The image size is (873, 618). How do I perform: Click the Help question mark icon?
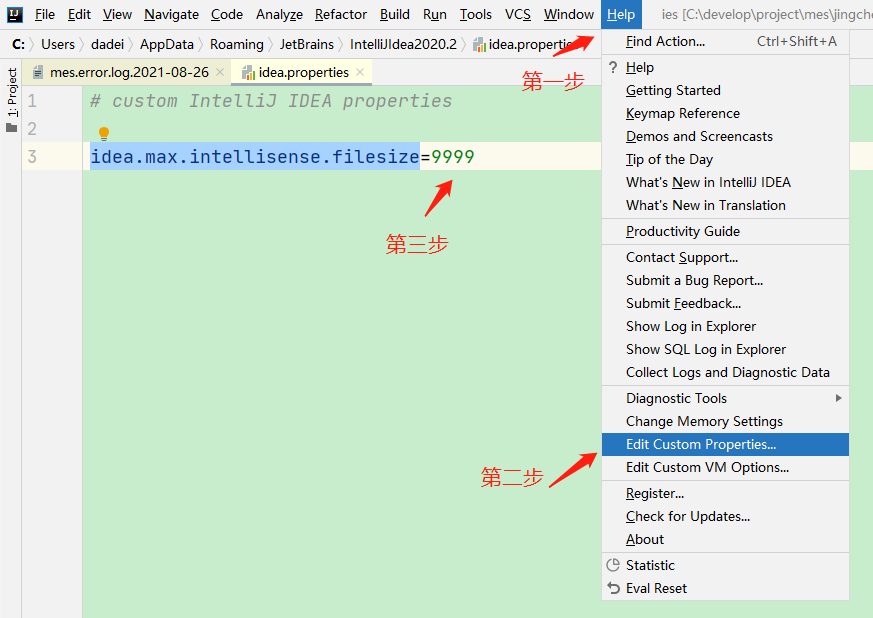coord(613,67)
